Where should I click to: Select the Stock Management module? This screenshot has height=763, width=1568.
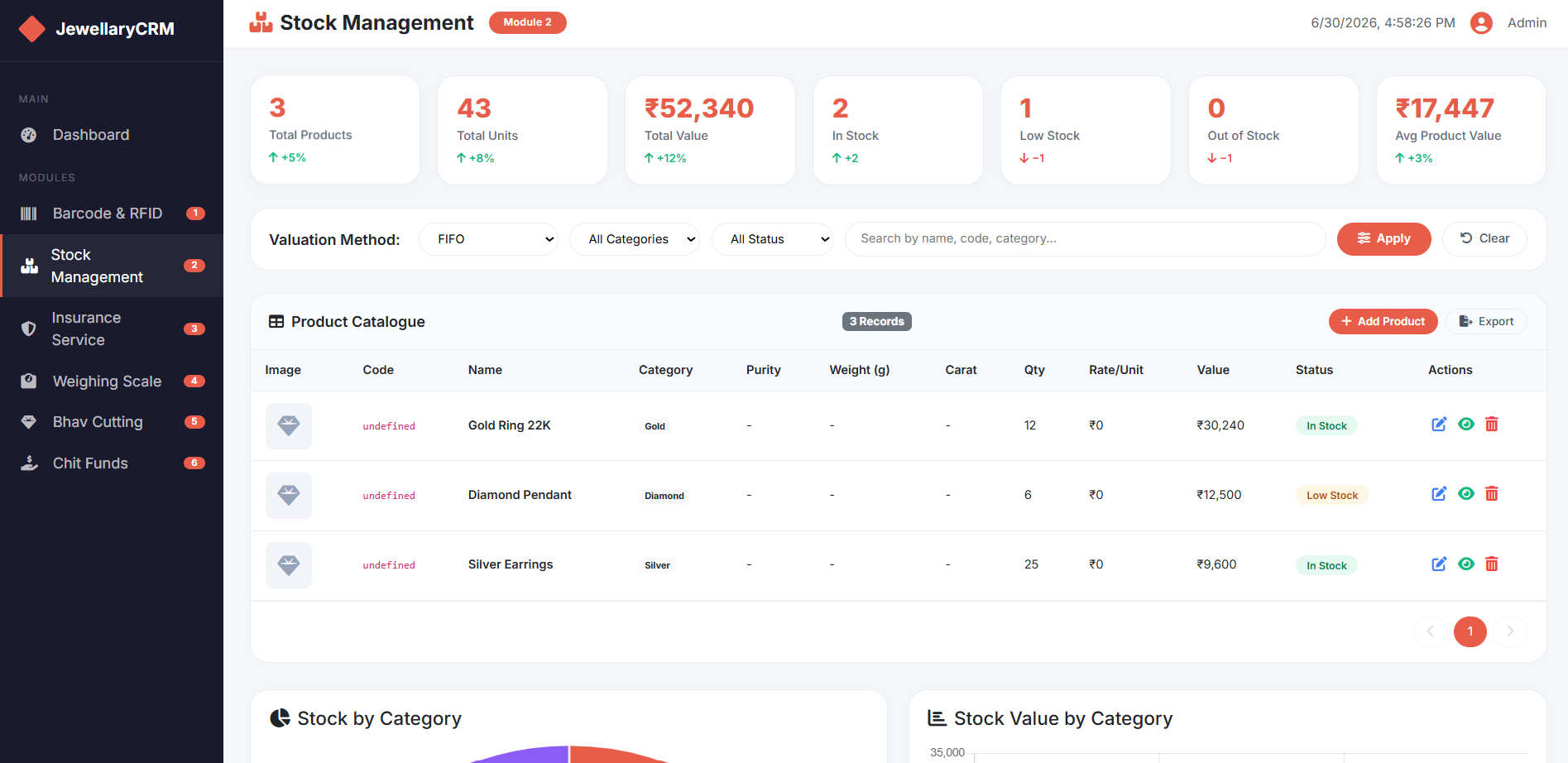pos(112,266)
